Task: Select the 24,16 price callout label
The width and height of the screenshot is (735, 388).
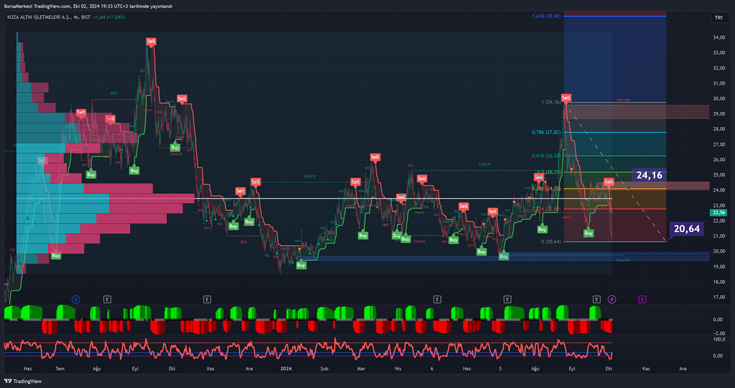Action: (x=649, y=175)
